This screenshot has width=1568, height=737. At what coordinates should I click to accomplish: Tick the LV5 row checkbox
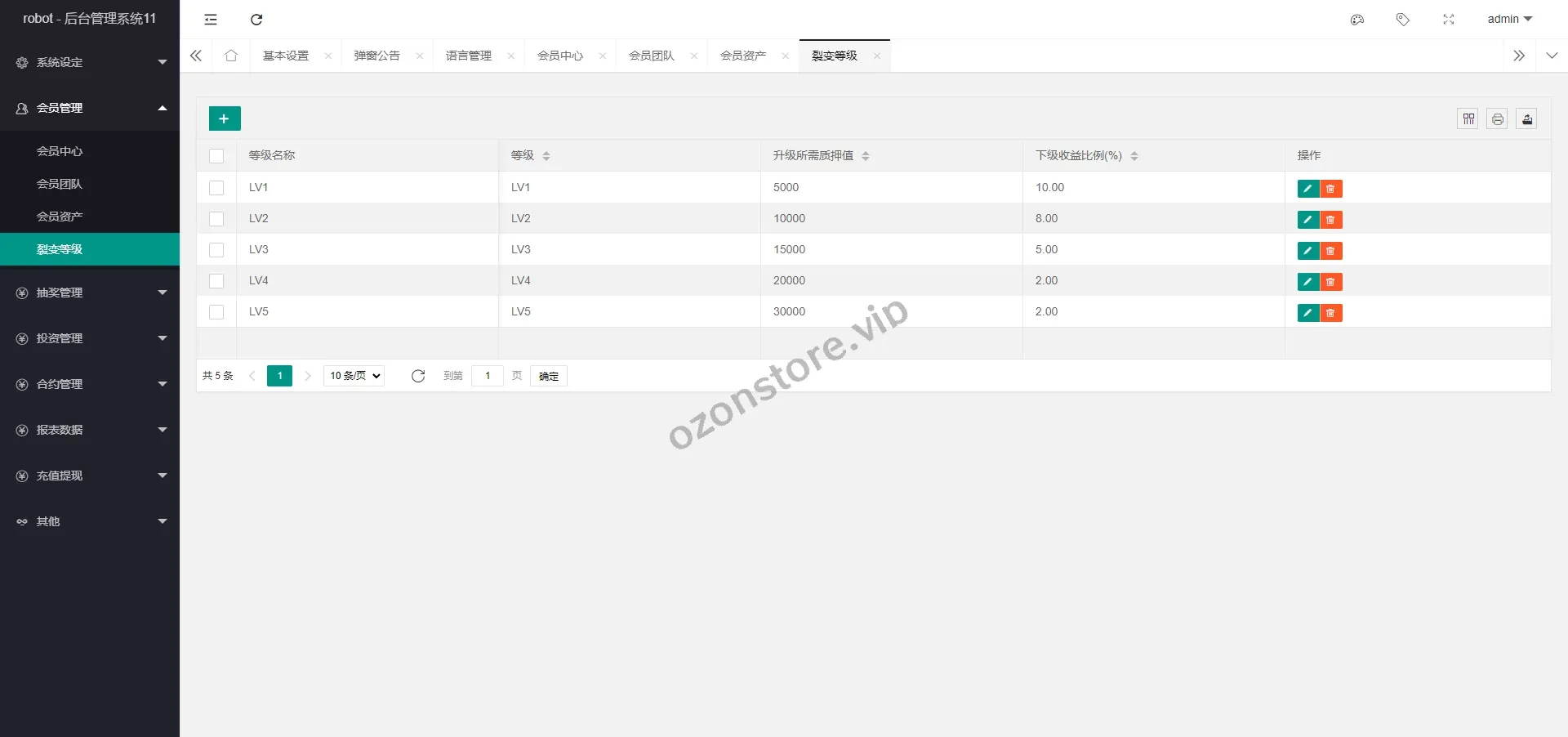(x=216, y=312)
